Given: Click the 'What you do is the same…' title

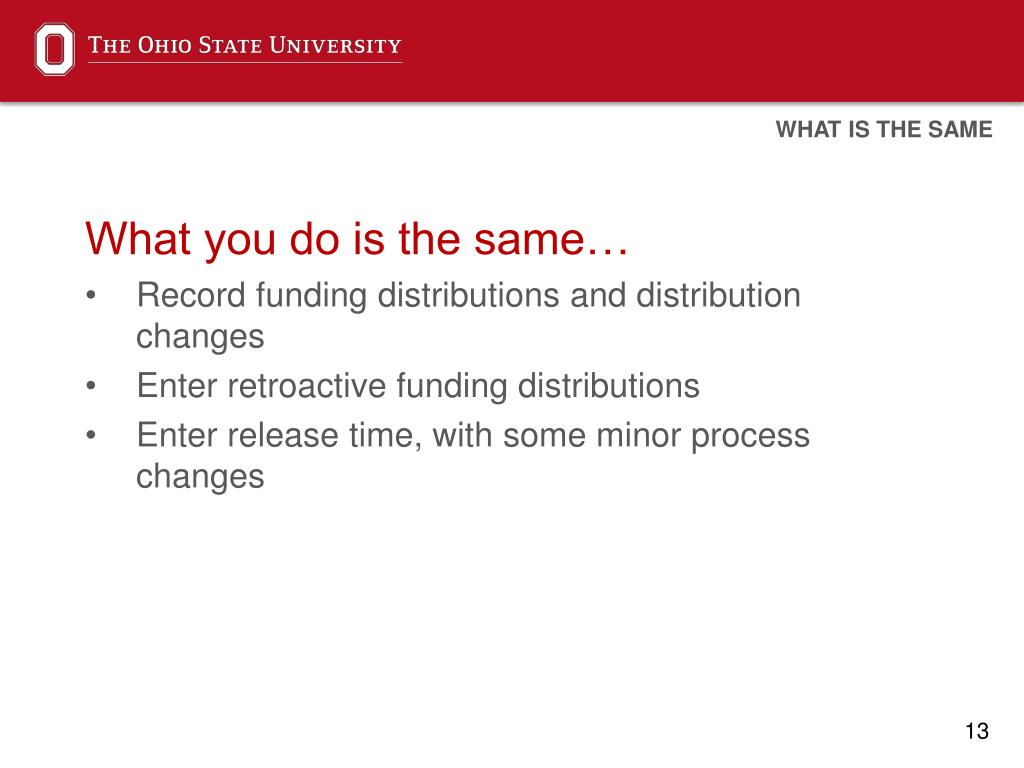Looking at the screenshot, I should point(357,238).
